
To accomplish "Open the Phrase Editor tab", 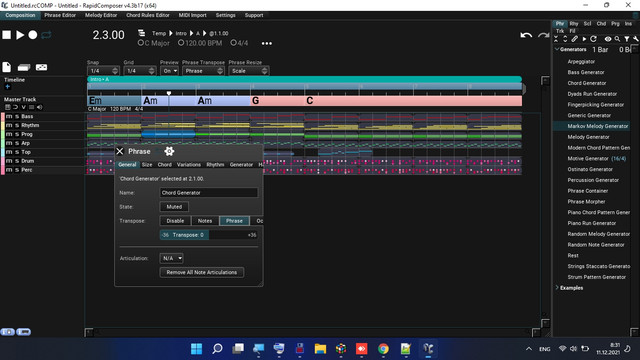I will 60,15.
